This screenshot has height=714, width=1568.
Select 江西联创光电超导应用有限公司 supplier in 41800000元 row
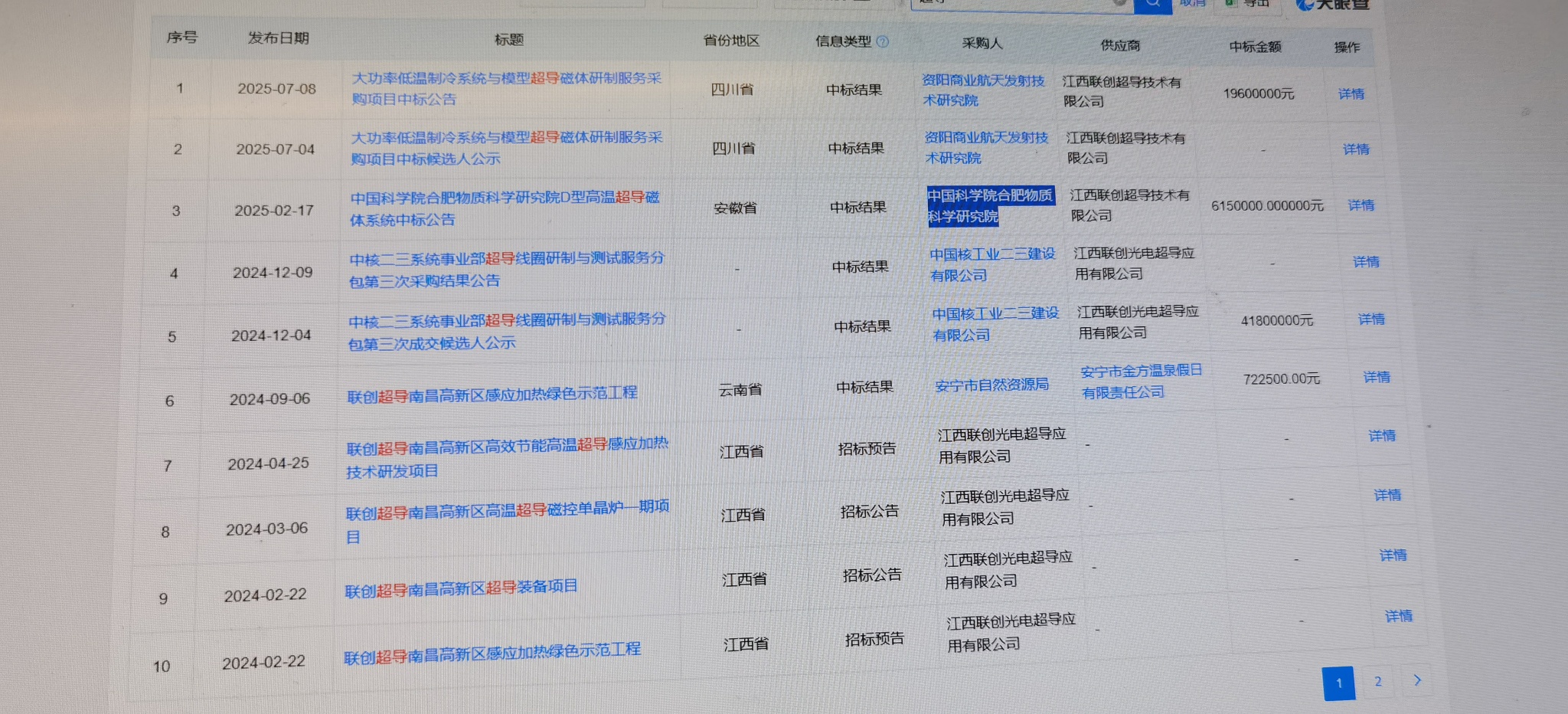1138,322
